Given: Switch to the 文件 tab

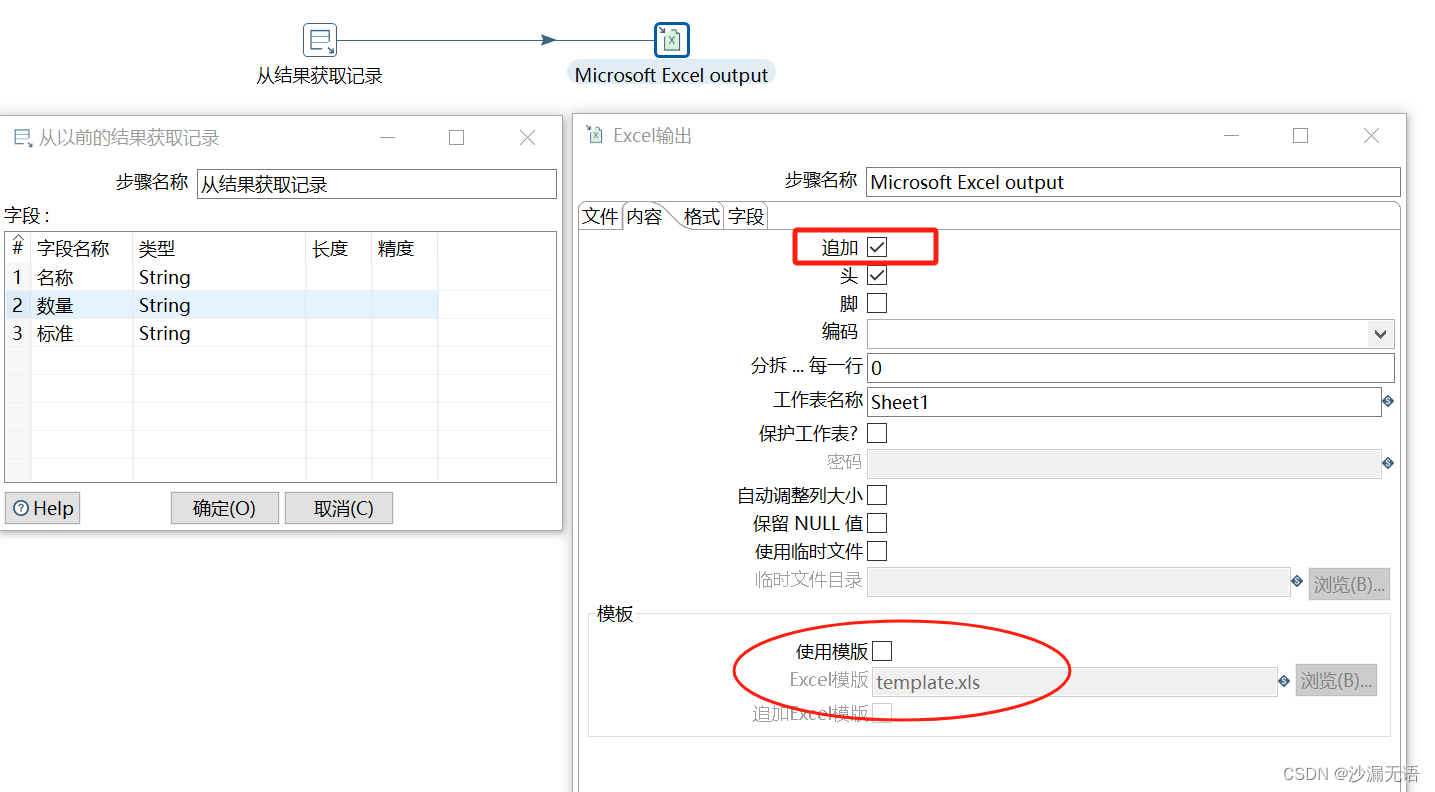Looking at the screenshot, I should (600, 215).
